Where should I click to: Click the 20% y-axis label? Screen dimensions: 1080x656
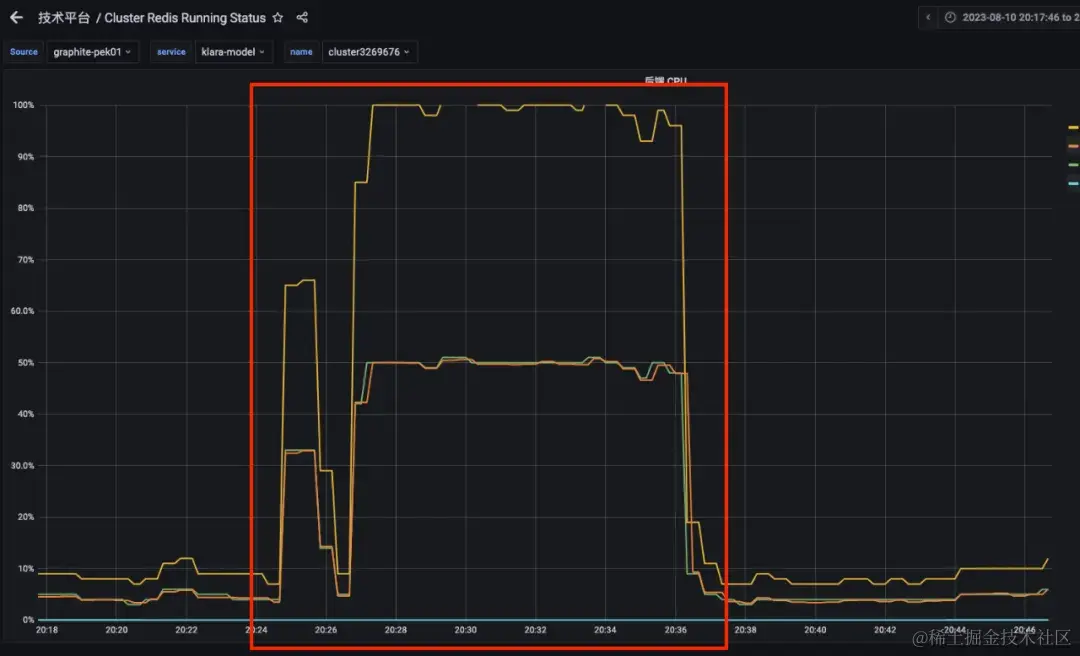pos(25,517)
